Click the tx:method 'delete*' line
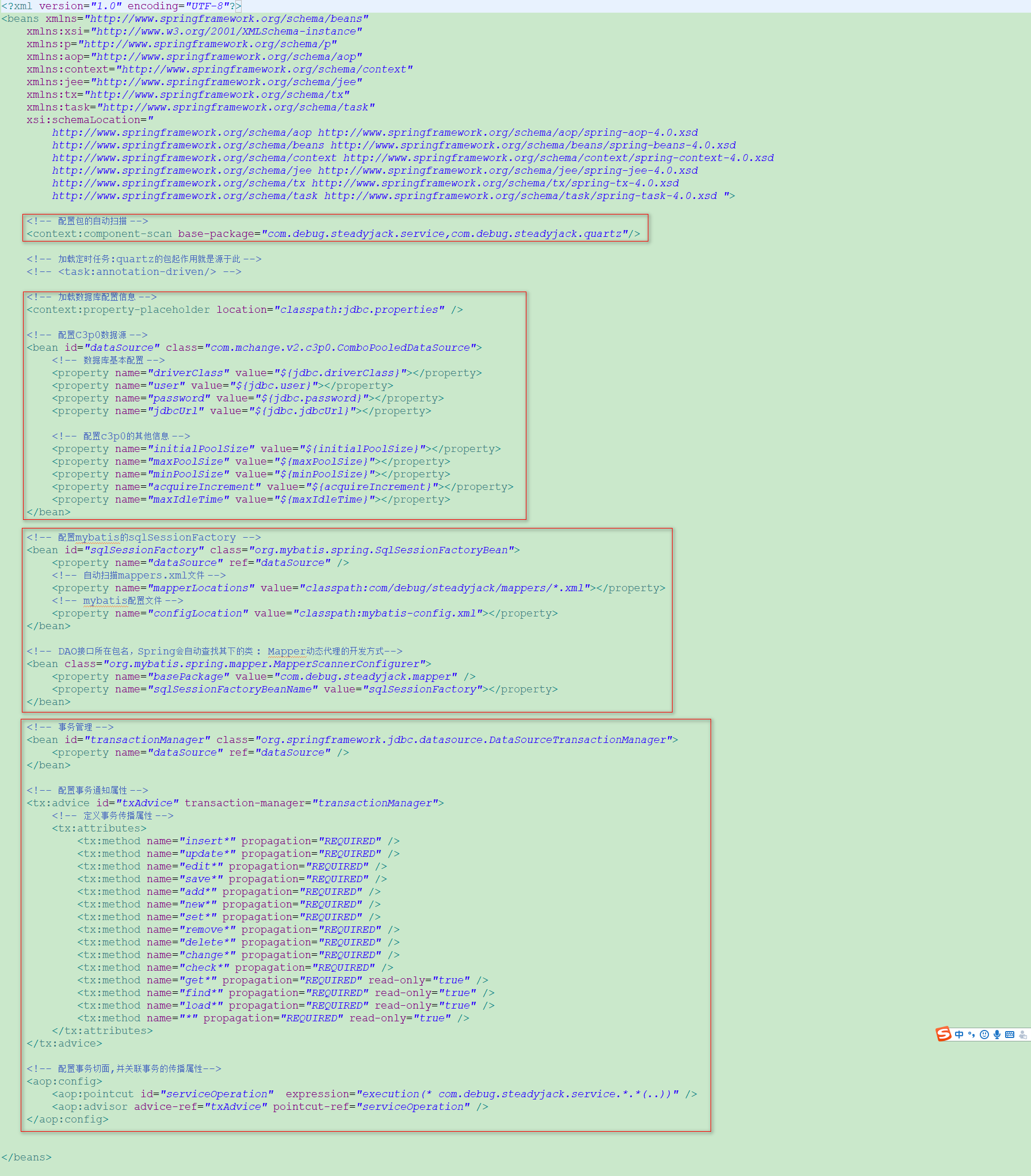Image resolution: width=1031 pixels, height=1176 pixels. click(238, 943)
